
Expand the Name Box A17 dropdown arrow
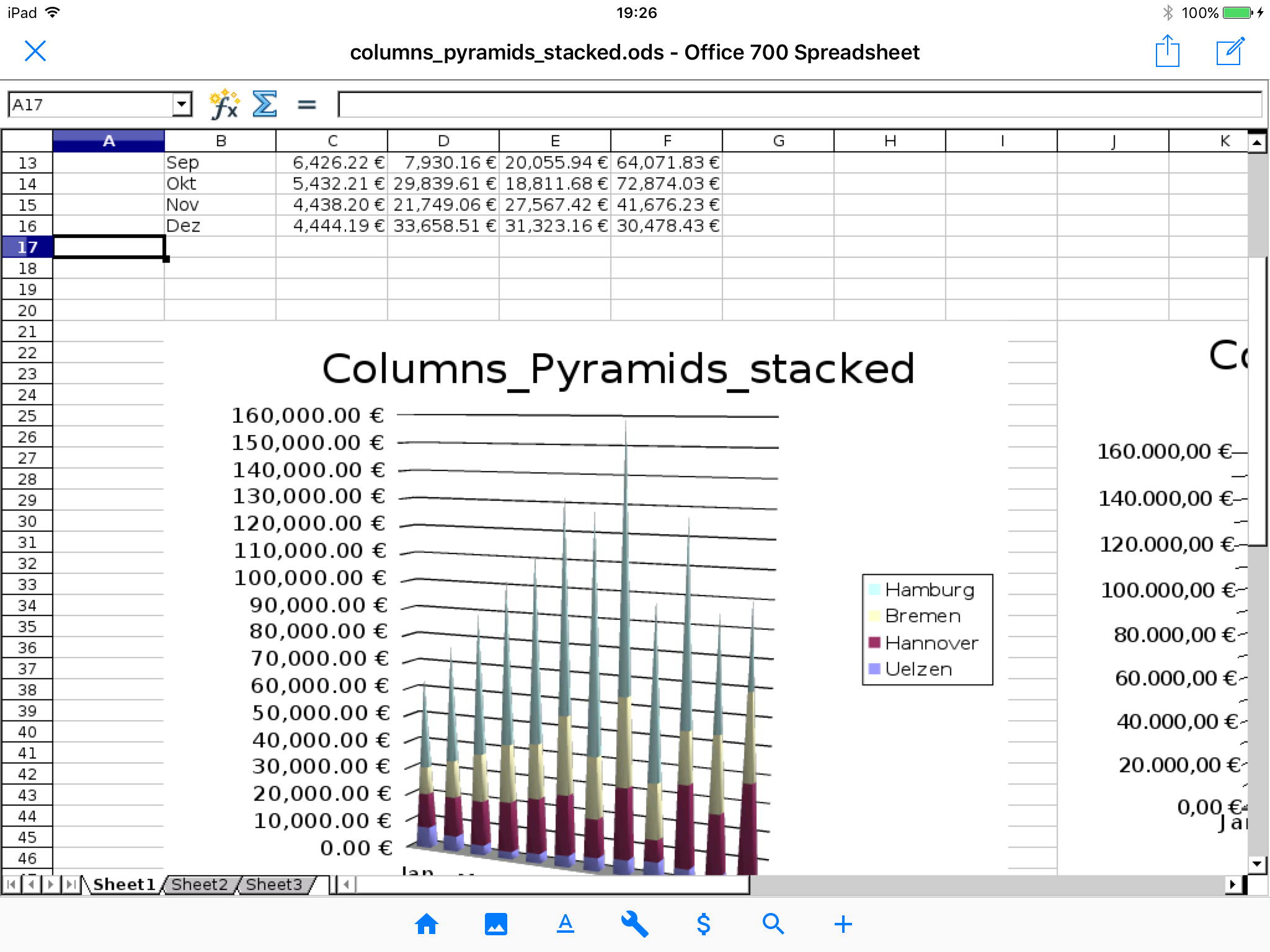pyautogui.click(x=181, y=104)
